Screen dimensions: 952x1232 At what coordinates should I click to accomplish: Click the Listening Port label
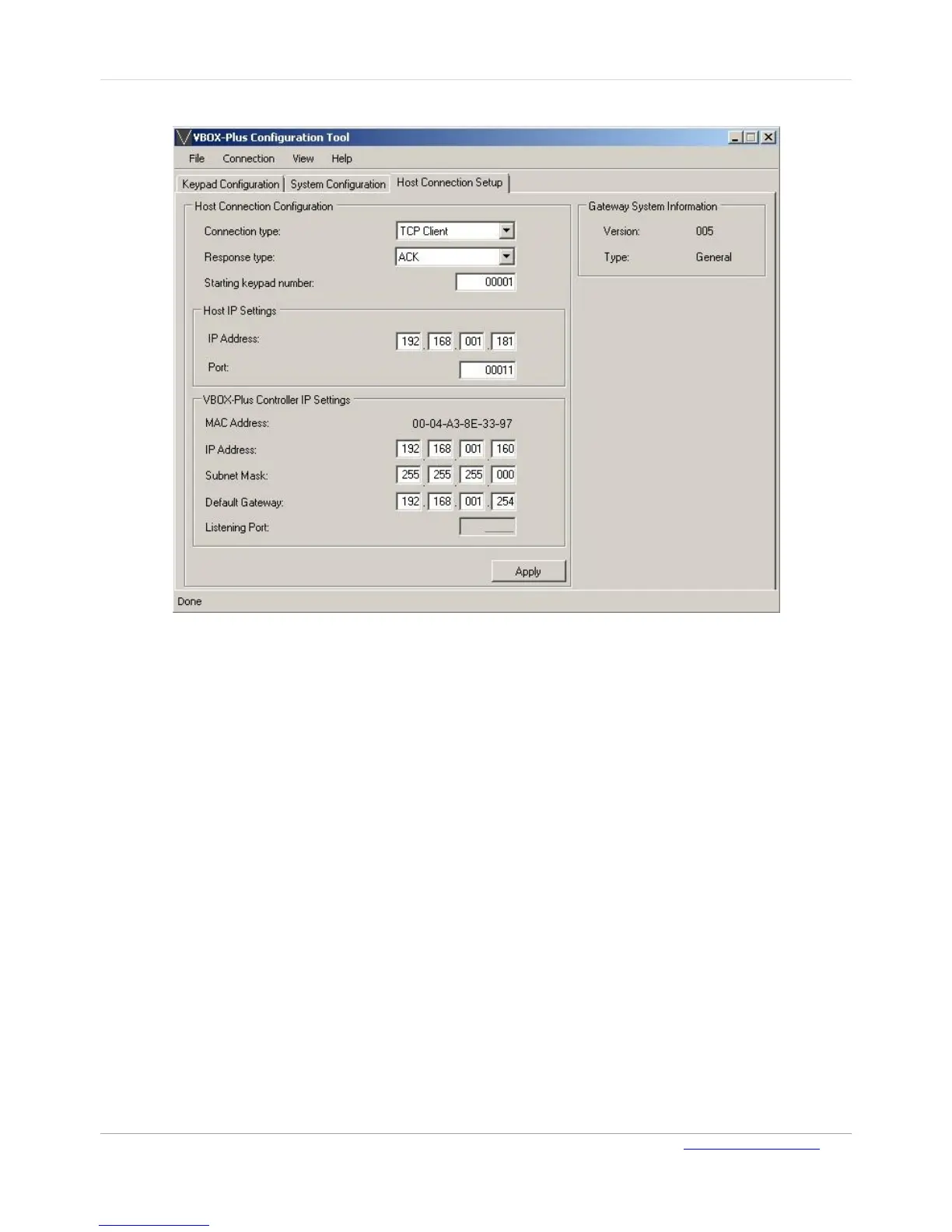tap(237, 527)
